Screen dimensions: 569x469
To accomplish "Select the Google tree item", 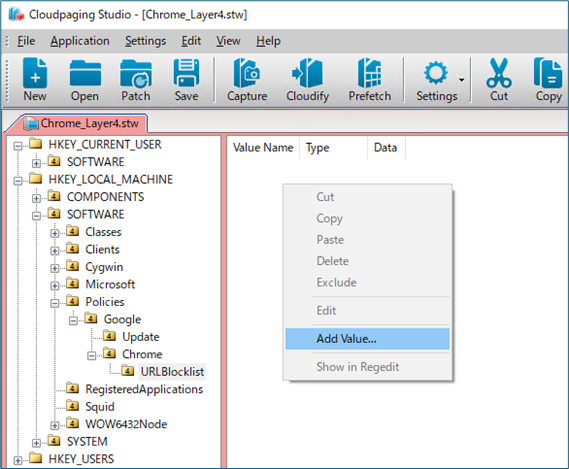I will click(122, 319).
